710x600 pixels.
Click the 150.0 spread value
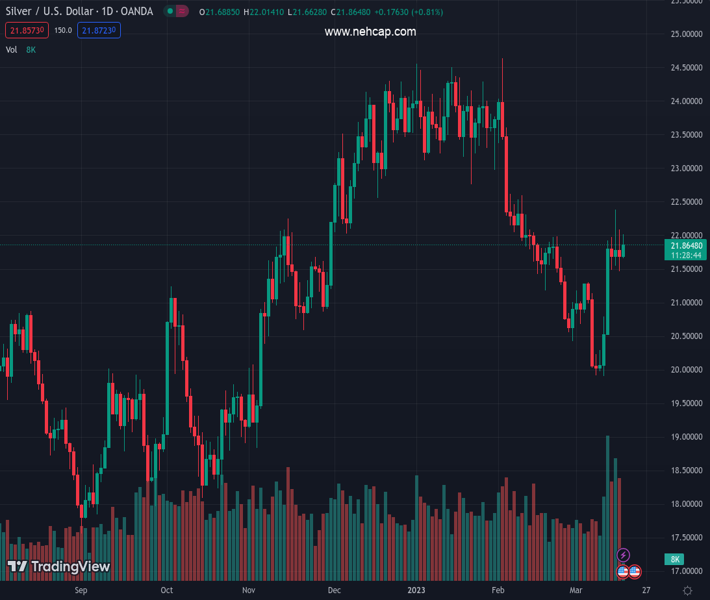click(x=63, y=30)
